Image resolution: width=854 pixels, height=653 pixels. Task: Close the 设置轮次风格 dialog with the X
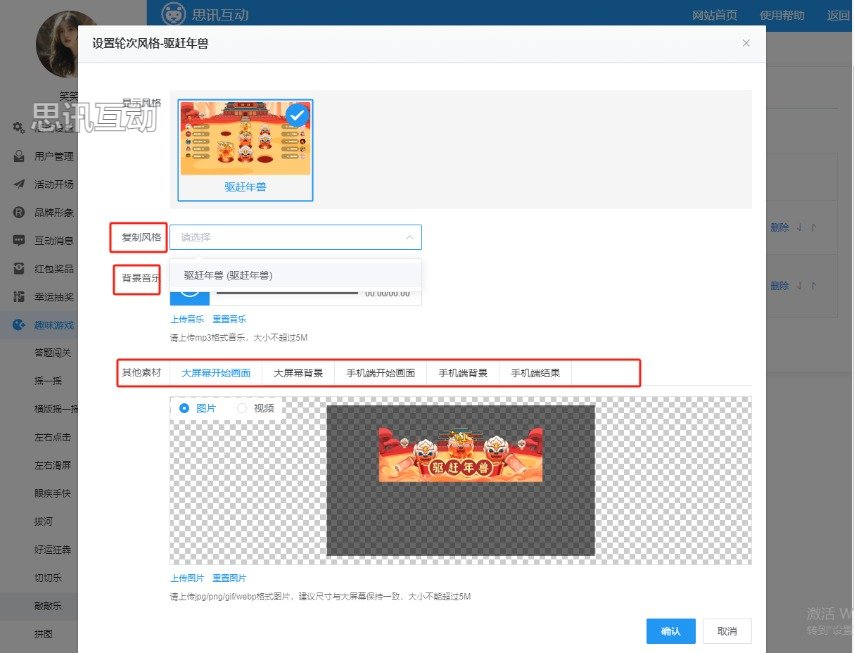tap(746, 43)
